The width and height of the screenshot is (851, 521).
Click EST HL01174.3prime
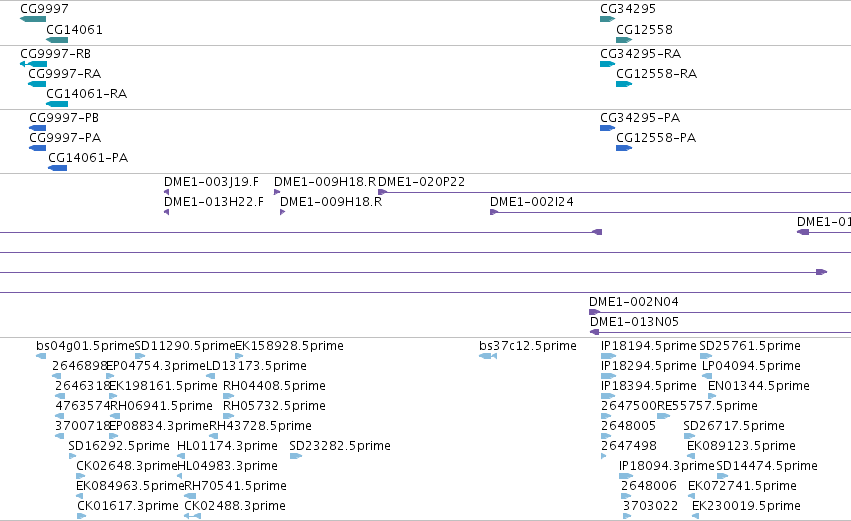click(227, 446)
